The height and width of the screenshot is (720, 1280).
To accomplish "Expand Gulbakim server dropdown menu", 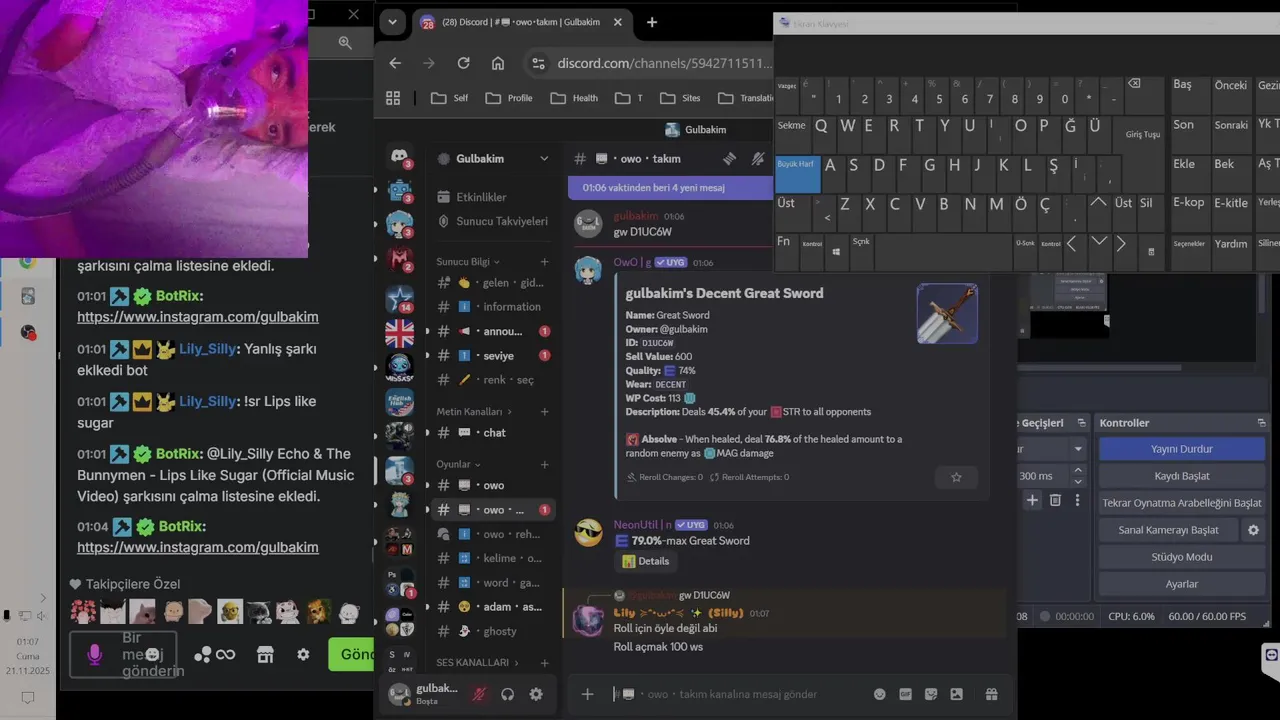I will pyautogui.click(x=544, y=158).
